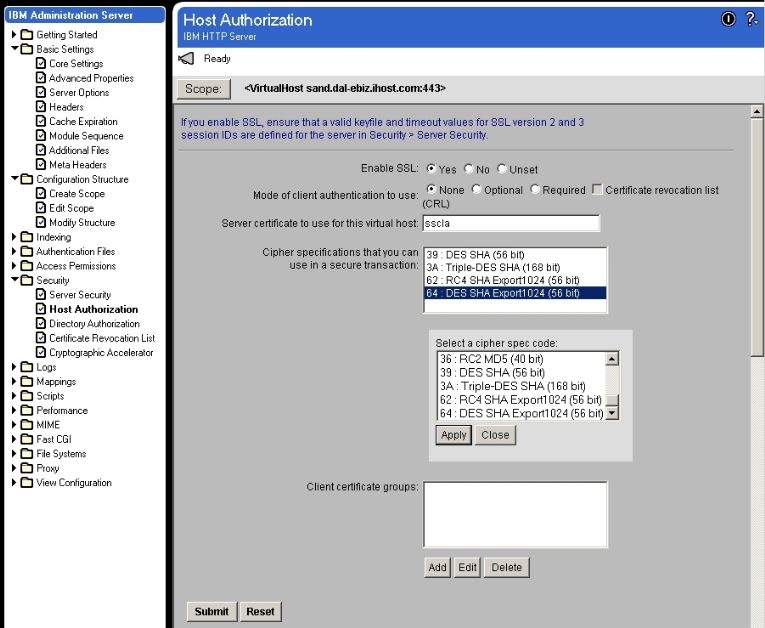Screen dimensions: 765x628
Task: Open Server Security tree item
Action: click(80, 295)
